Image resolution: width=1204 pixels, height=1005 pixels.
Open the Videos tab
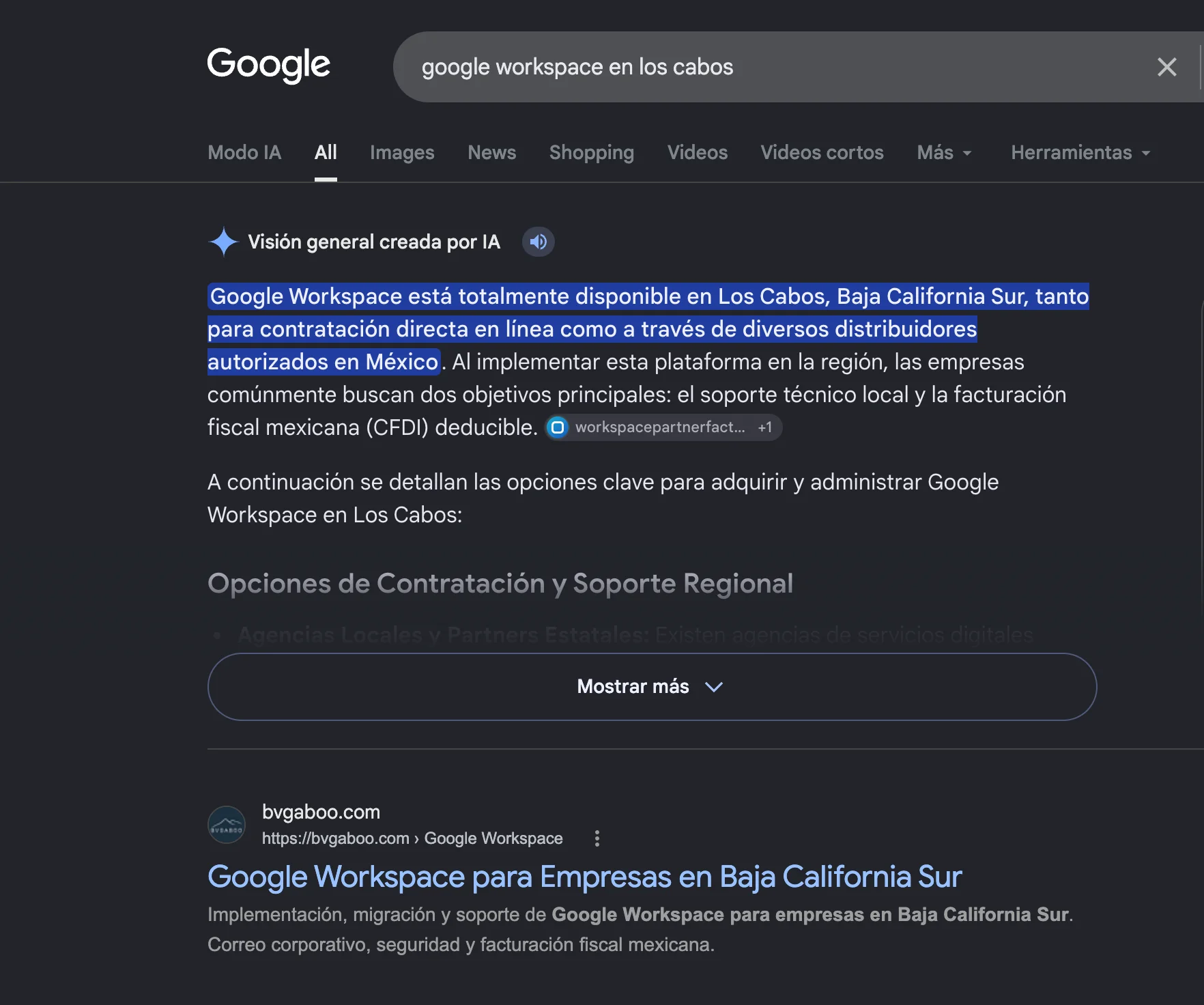coord(698,152)
